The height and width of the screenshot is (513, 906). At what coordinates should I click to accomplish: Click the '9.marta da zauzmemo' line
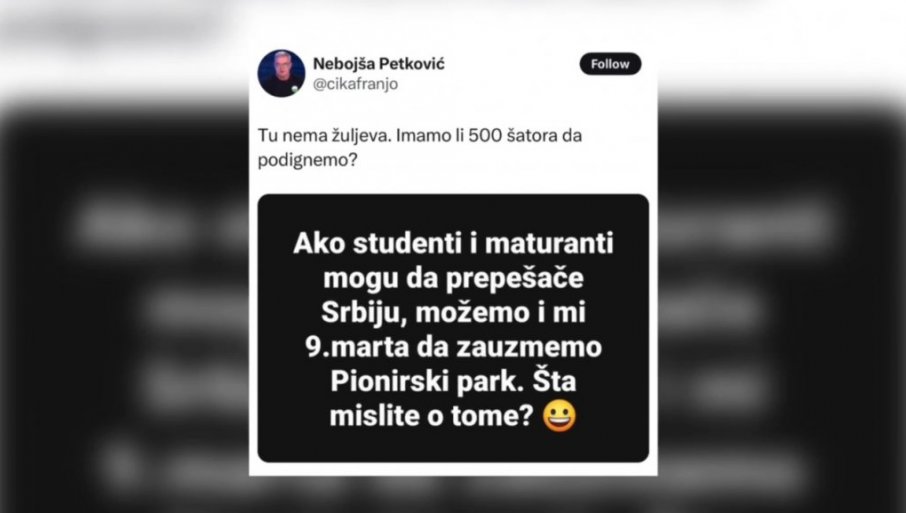[453, 348]
